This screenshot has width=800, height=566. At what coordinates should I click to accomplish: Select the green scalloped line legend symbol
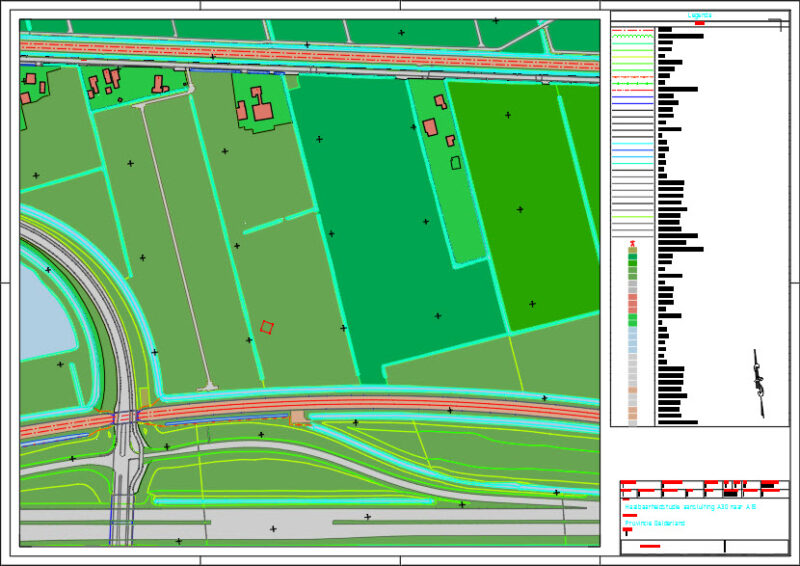tap(632, 37)
